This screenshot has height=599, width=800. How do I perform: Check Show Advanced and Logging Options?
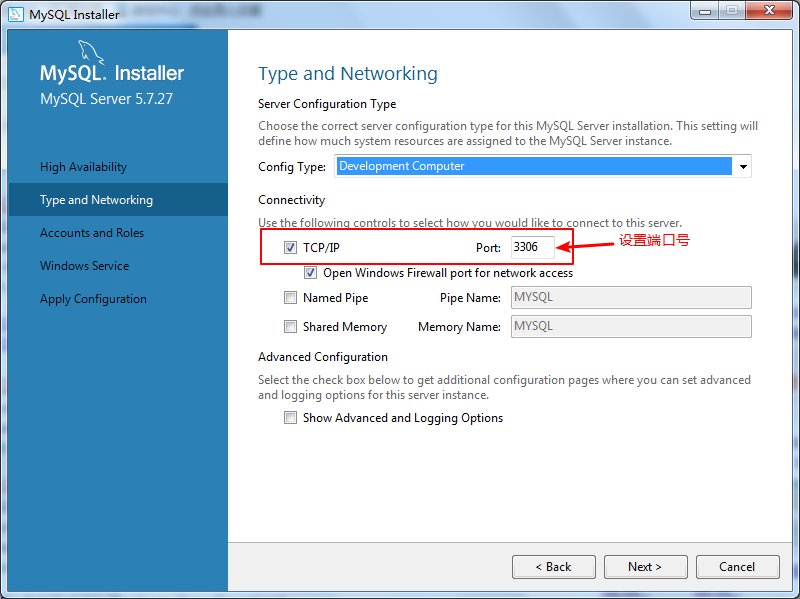coord(290,417)
